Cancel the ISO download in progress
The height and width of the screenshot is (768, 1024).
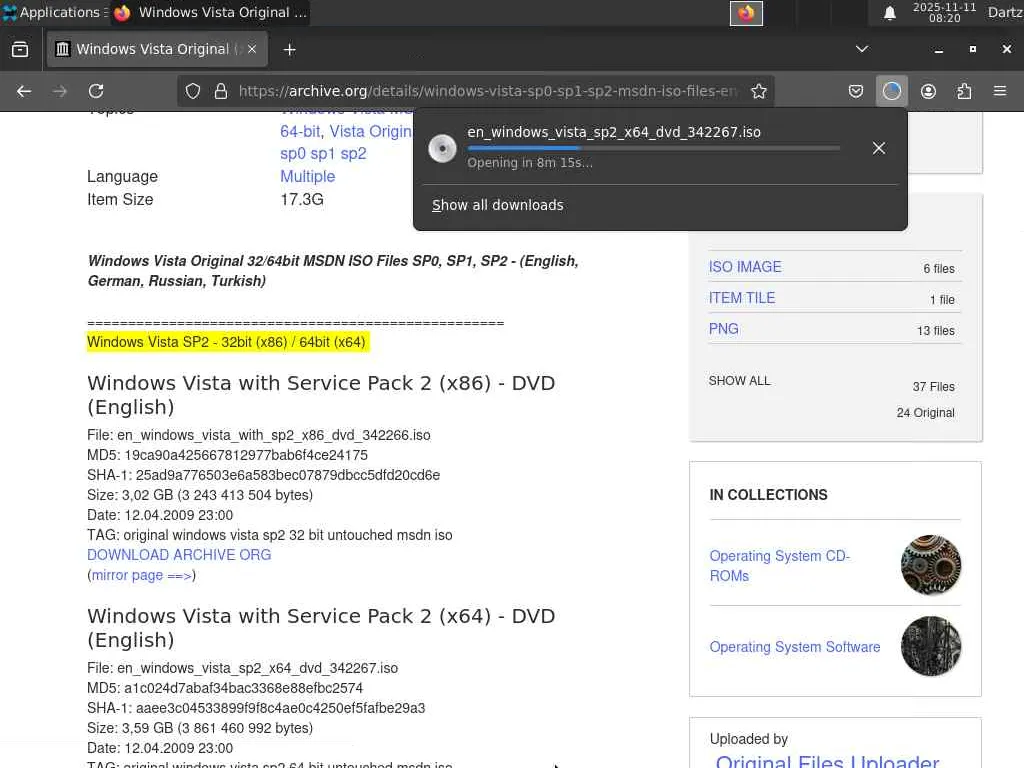click(878, 148)
